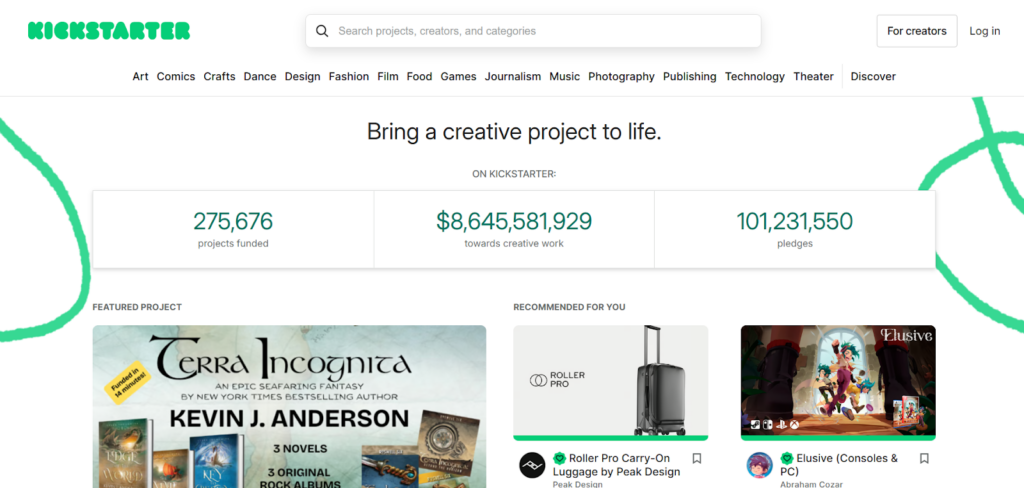Open the Technology category
1024x488 pixels.
[x=755, y=76]
